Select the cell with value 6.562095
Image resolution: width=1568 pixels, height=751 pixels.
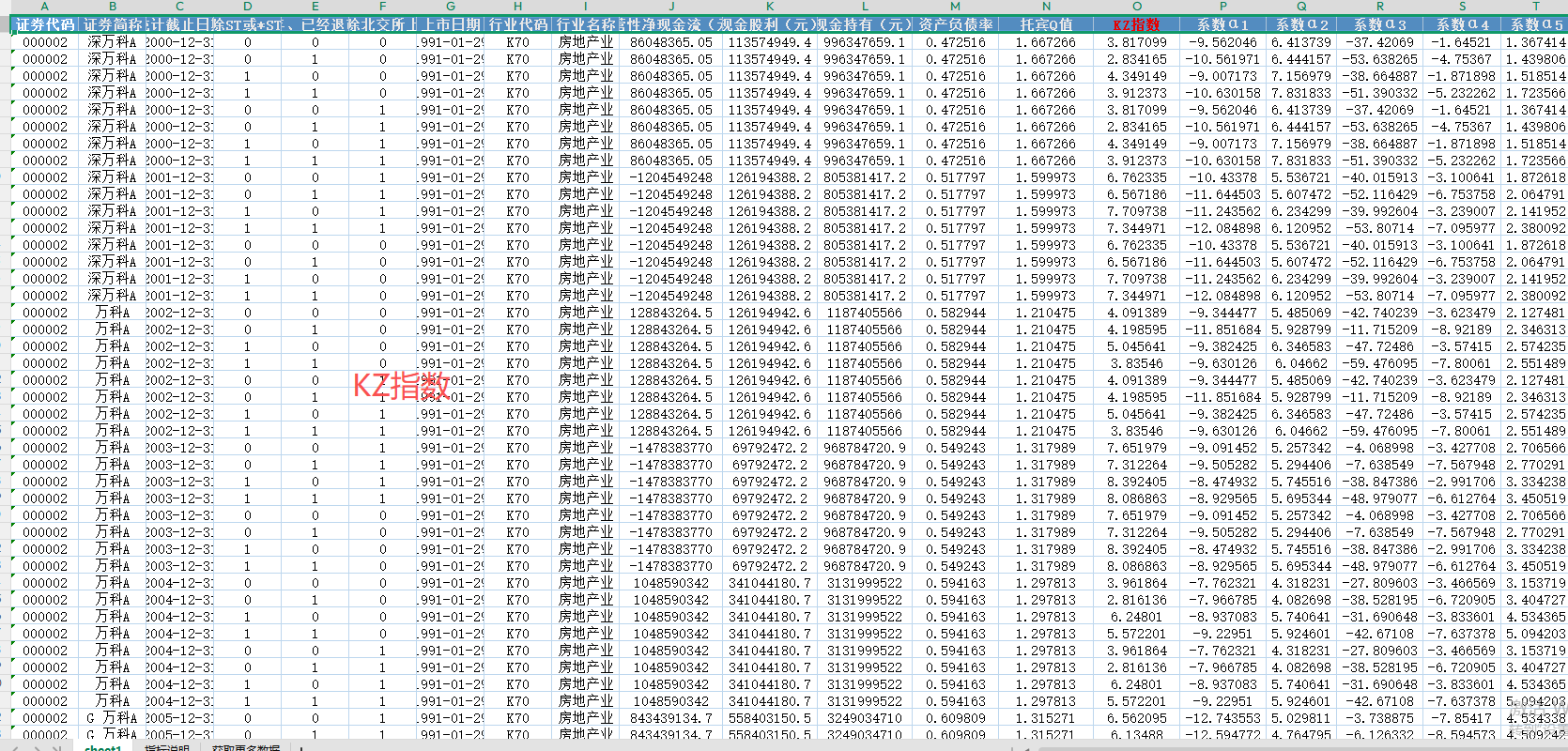1137,718
